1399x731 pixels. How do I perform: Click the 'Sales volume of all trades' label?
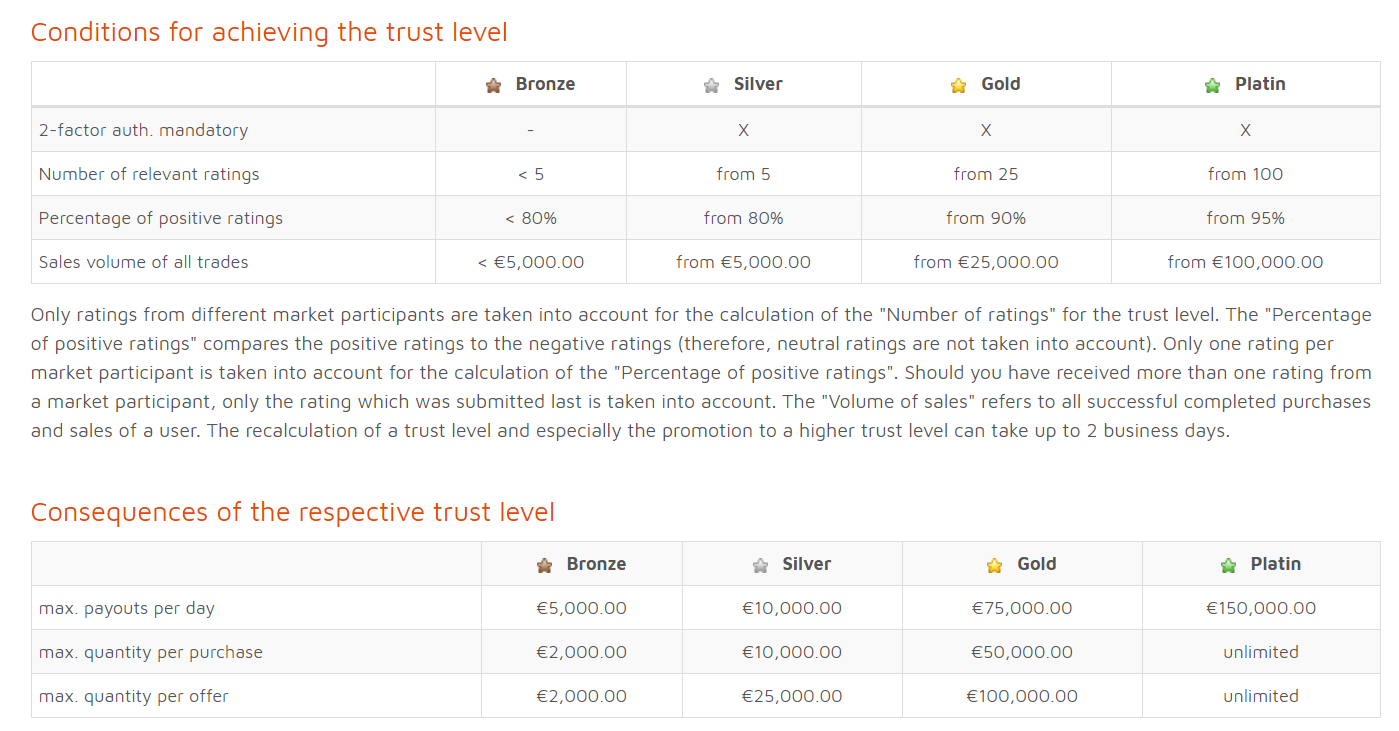click(x=143, y=262)
